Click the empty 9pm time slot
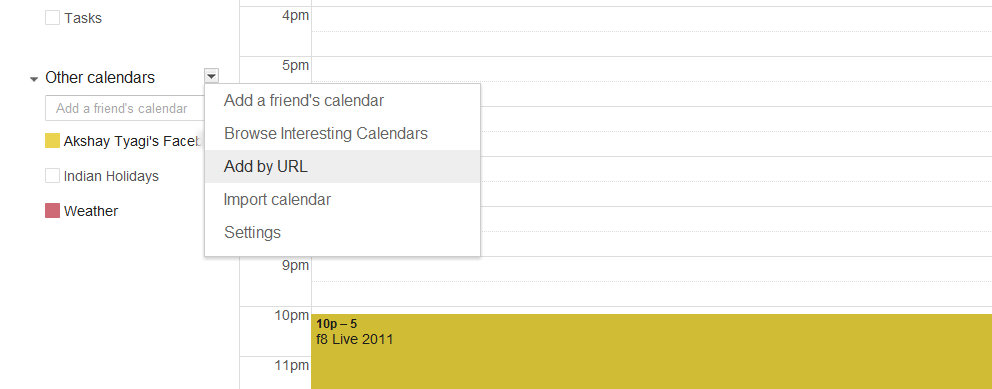992x389 pixels. [652, 281]
